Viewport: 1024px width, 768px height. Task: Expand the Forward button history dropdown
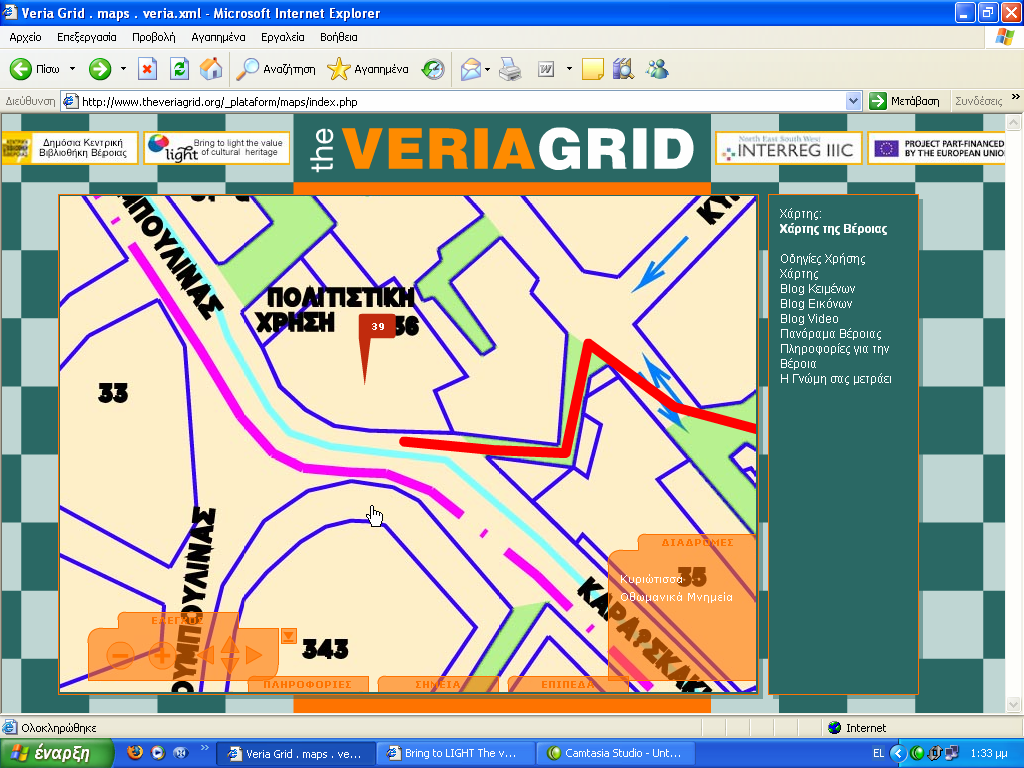[123, 69]
